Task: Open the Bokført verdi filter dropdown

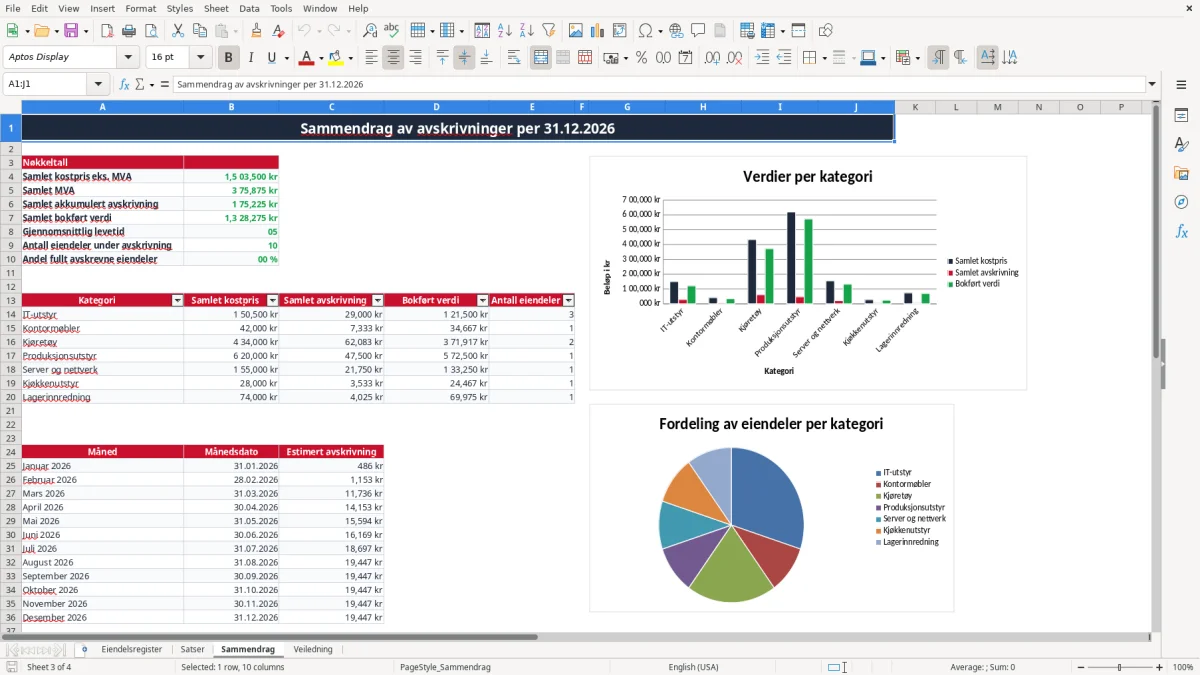Action: click(x=482, y=300)
